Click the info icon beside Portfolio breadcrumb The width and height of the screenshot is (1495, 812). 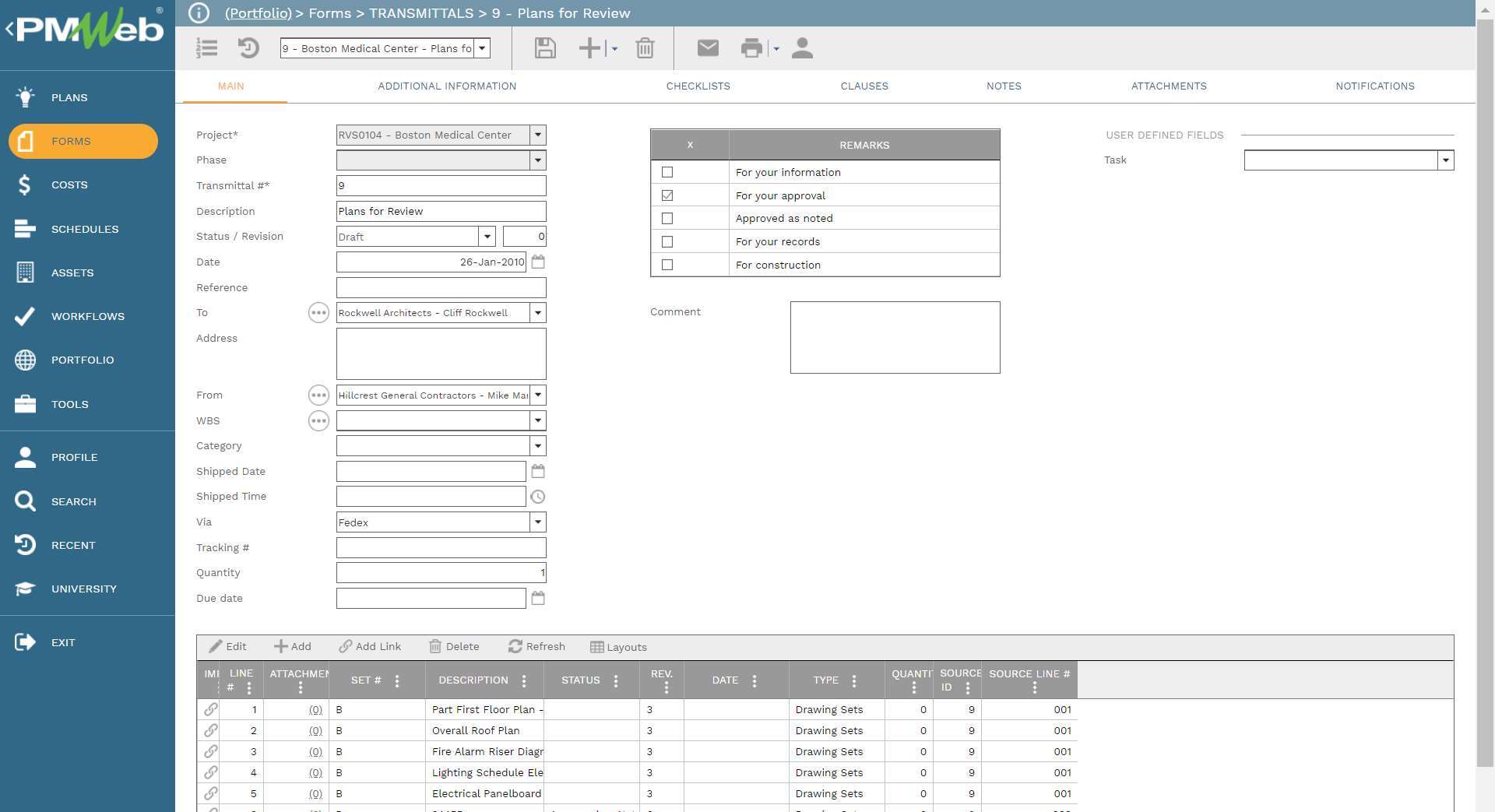pos(199,13)
